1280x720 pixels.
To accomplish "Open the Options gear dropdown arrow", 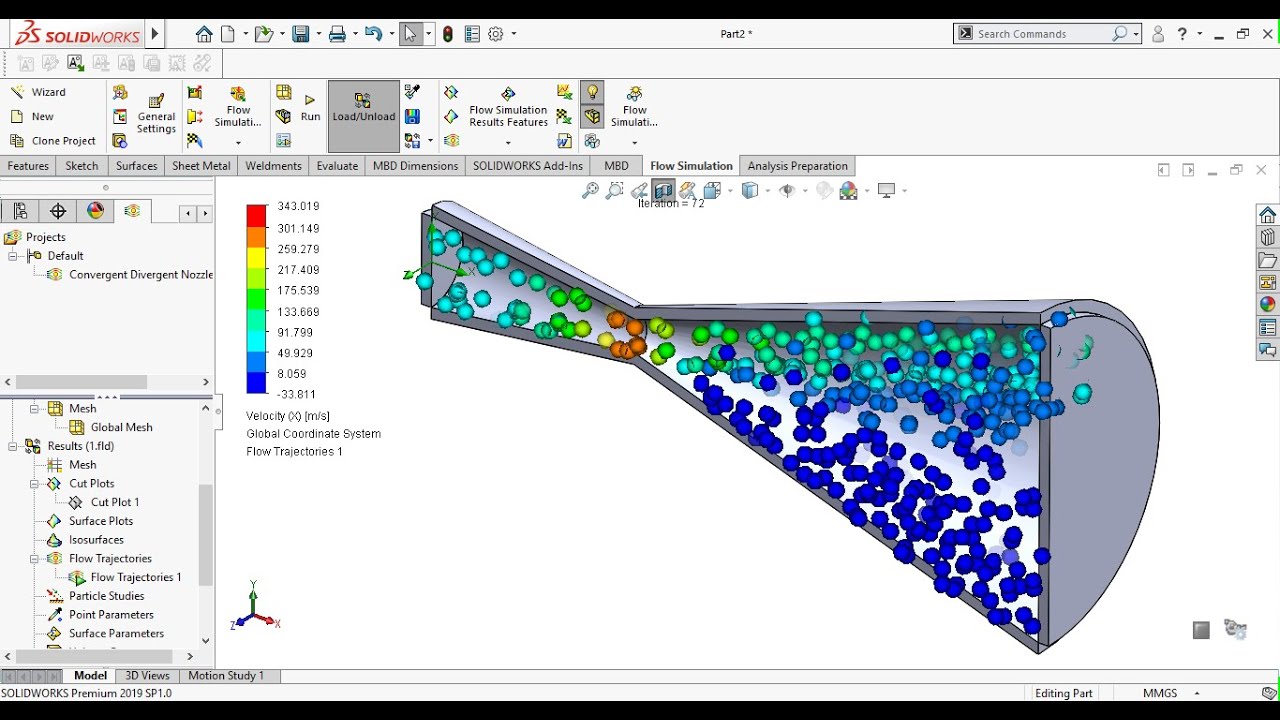I will [x=514, y=34].
